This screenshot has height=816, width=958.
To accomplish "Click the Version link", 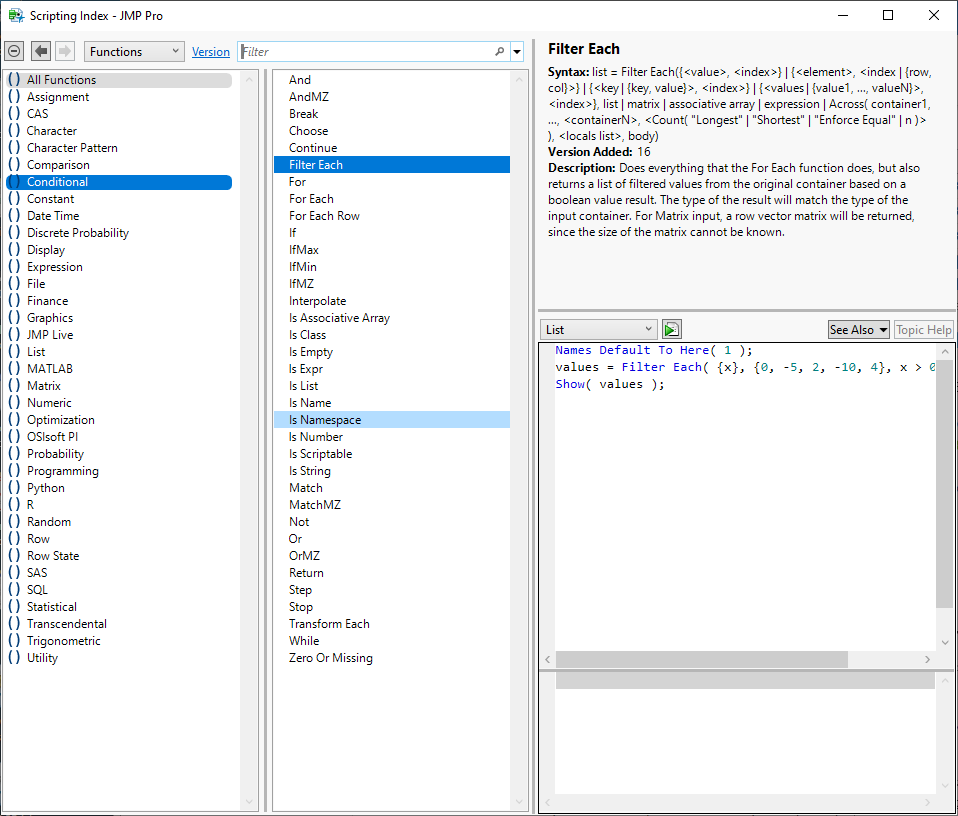I will point(210,52).
